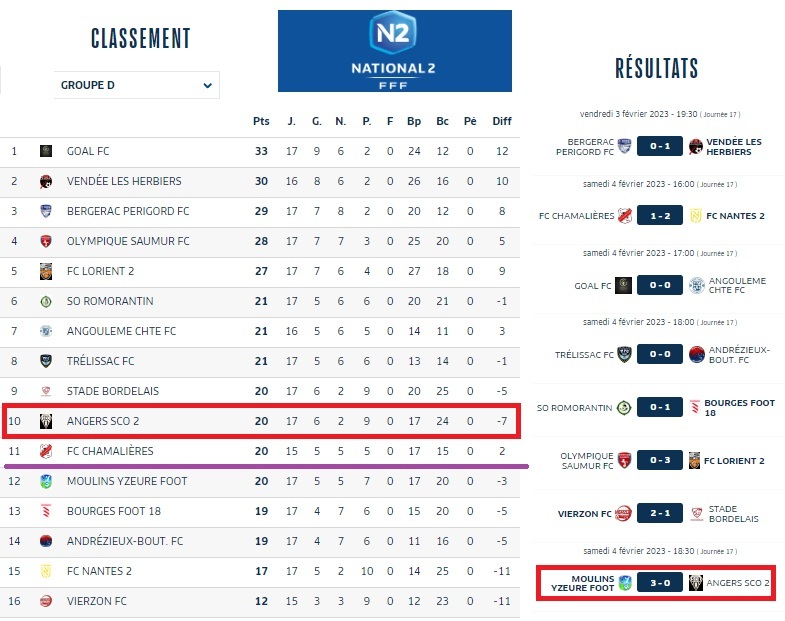Click the Olympique Saumur FC crest in standings
This screenshot has height=621, width=785.
coord(46,241)
